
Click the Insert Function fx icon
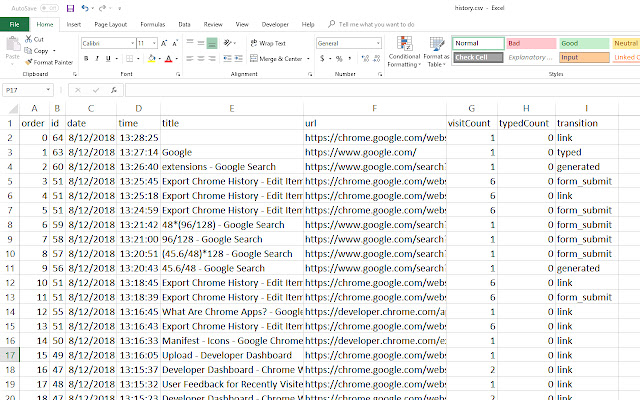click(116, 90)
